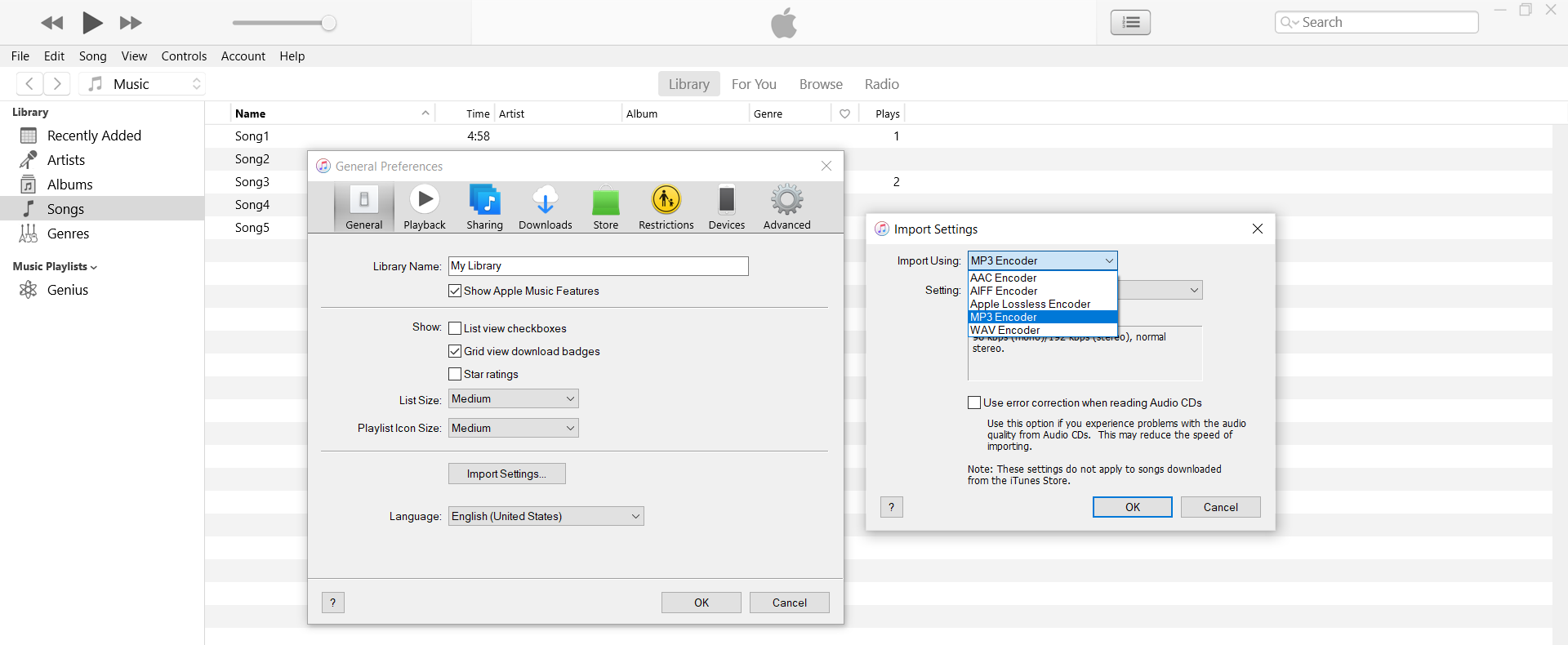Open the Controls menu

coord(184,56)
